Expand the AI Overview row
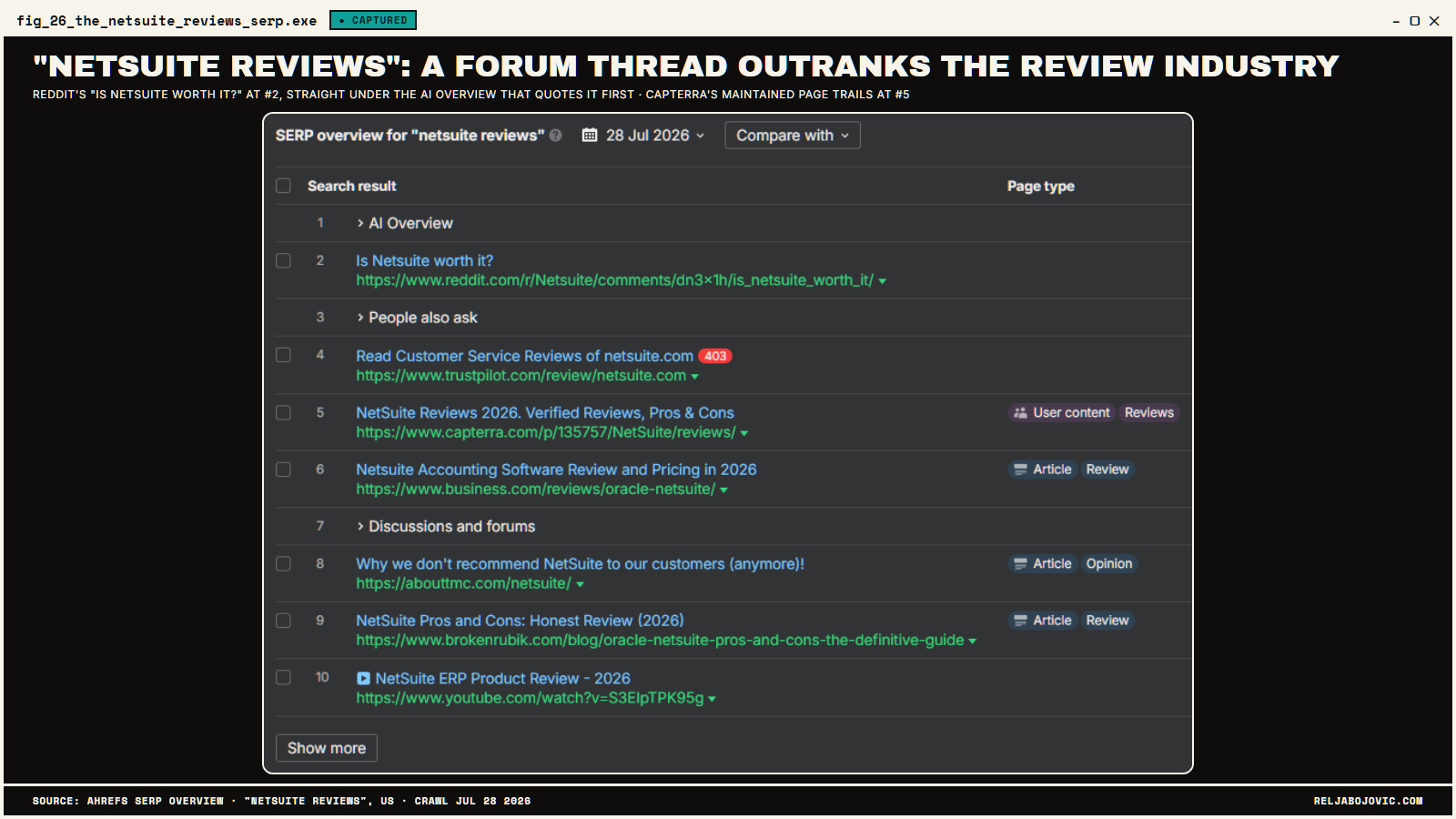 coord(405,223)
